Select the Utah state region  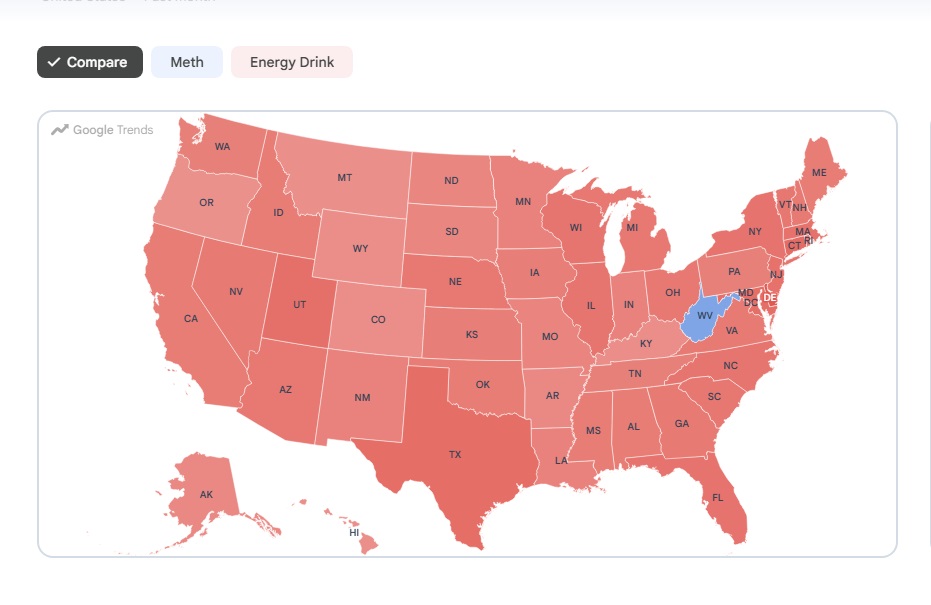(x=299, y=305)
